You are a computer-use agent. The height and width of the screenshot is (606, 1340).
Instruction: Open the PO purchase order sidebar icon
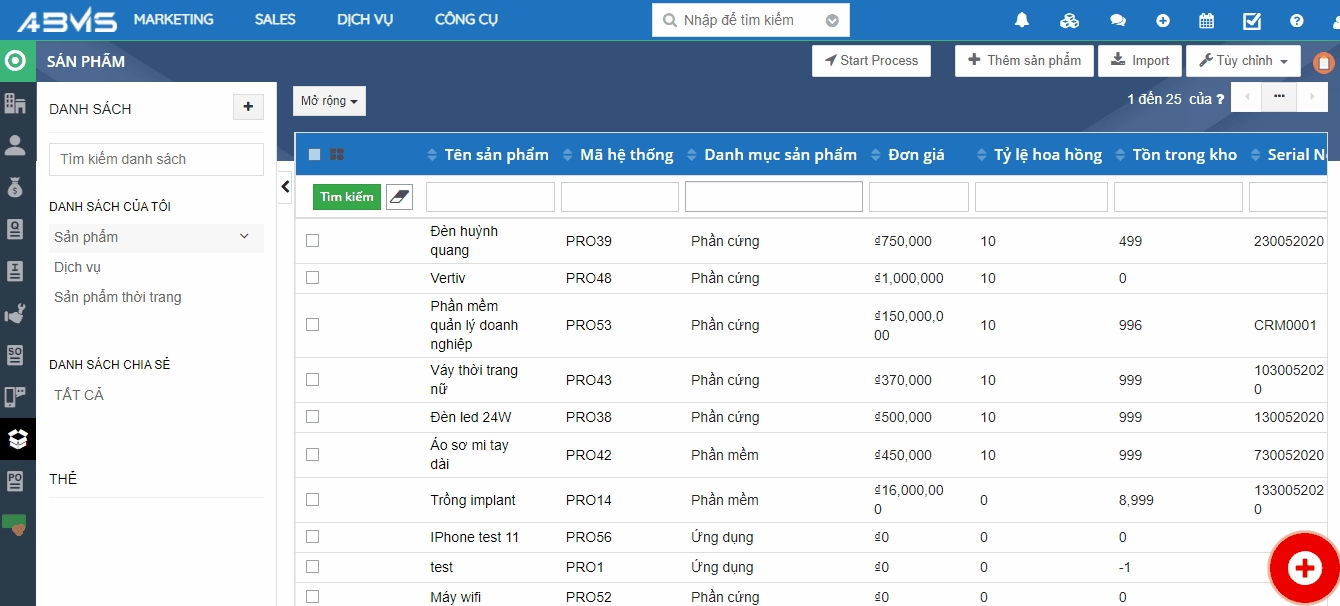pos(15,481)
